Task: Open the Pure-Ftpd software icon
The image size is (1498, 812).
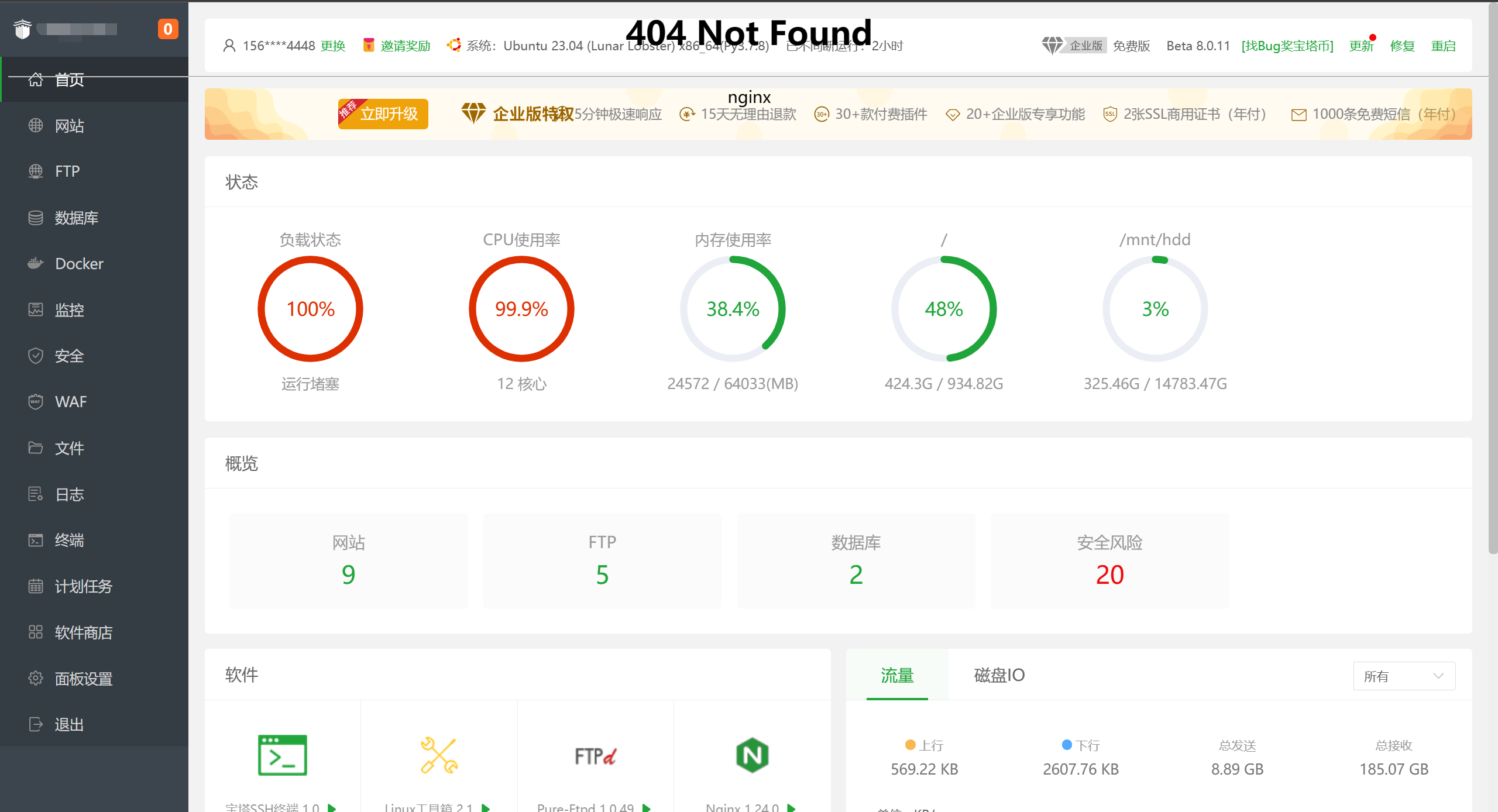Action: [596, 756]
